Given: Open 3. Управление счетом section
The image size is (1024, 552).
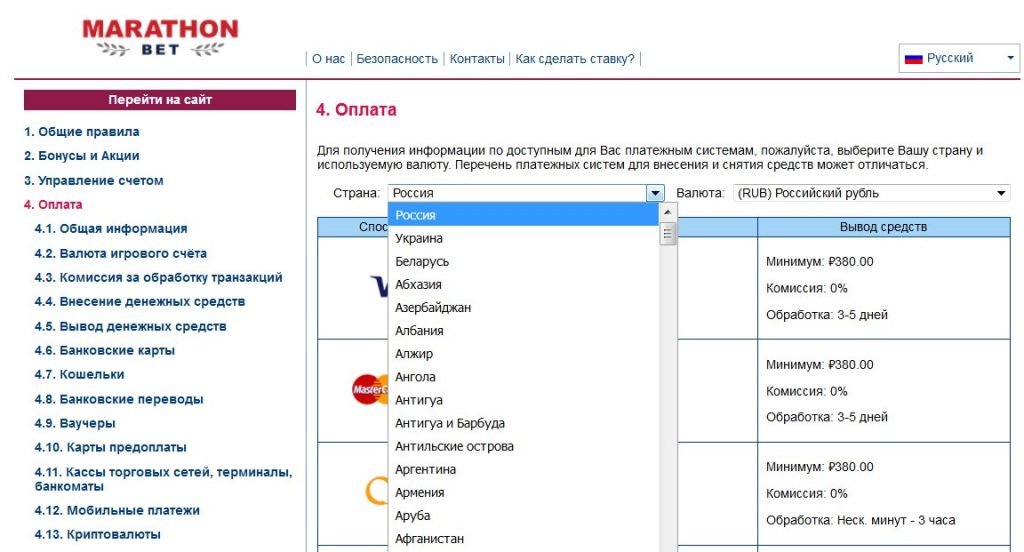Looking at the screenshot, I should click(94, 180).
